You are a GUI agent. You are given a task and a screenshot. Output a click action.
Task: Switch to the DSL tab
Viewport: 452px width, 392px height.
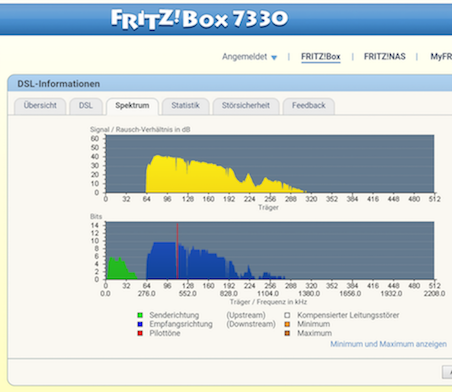pos(86,106)
